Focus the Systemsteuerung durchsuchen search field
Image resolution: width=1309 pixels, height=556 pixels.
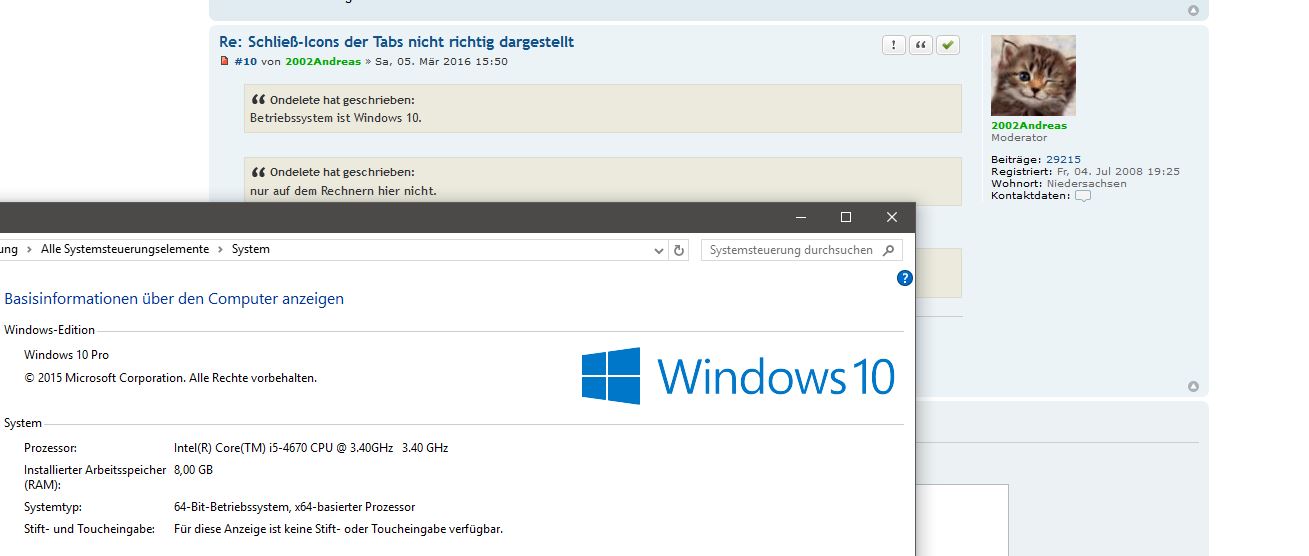click(x=790, y=250)
